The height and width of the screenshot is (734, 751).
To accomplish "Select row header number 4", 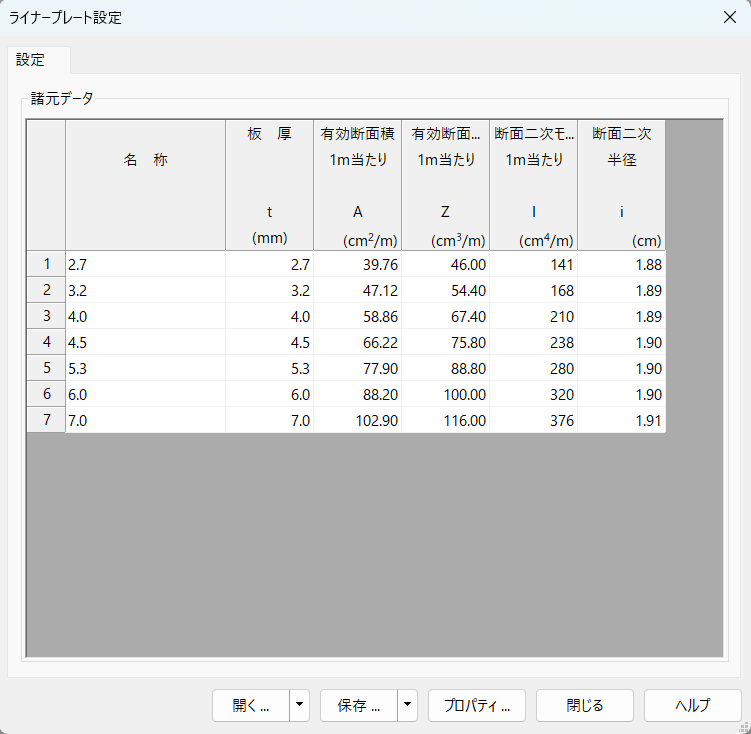I will click(46, 342).
